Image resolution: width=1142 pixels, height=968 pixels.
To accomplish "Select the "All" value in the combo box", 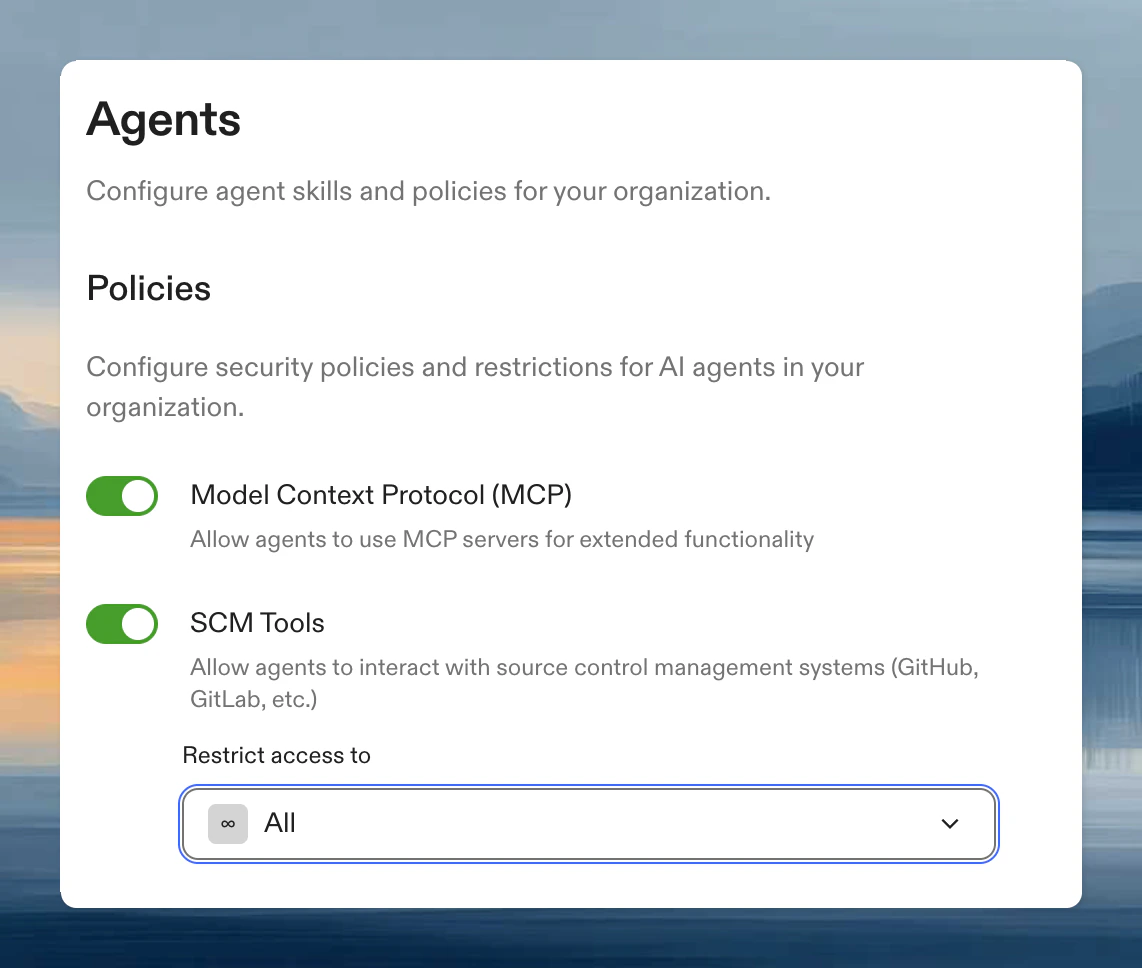I will coord(280,823).
